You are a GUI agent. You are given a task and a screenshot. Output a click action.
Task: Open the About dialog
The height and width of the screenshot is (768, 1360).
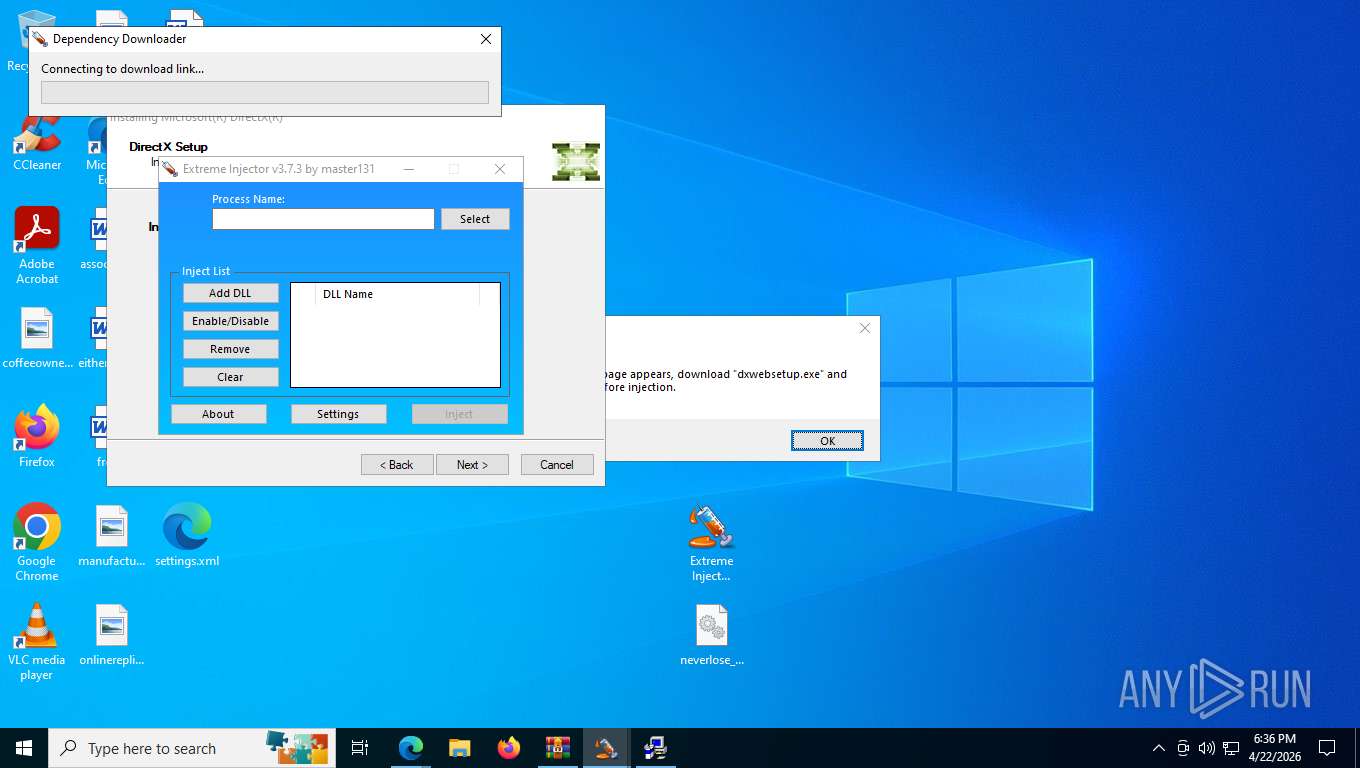(x=218, y=414)
